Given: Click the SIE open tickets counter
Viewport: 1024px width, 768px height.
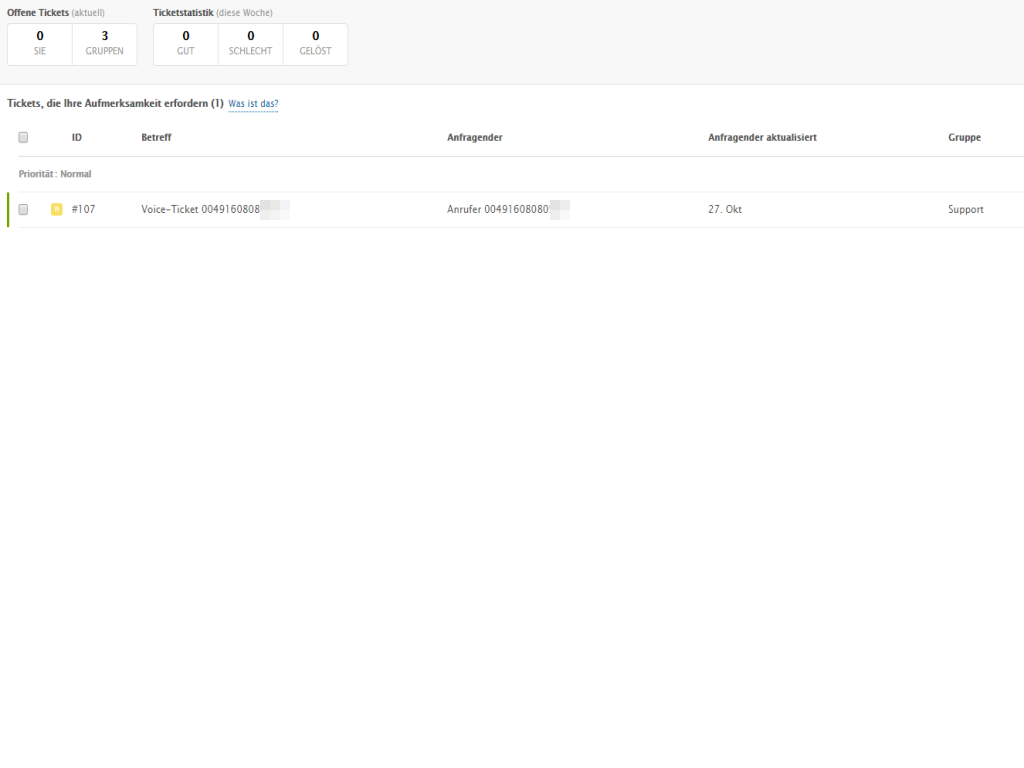Looking at the screenshot, I should click(40, 43).
